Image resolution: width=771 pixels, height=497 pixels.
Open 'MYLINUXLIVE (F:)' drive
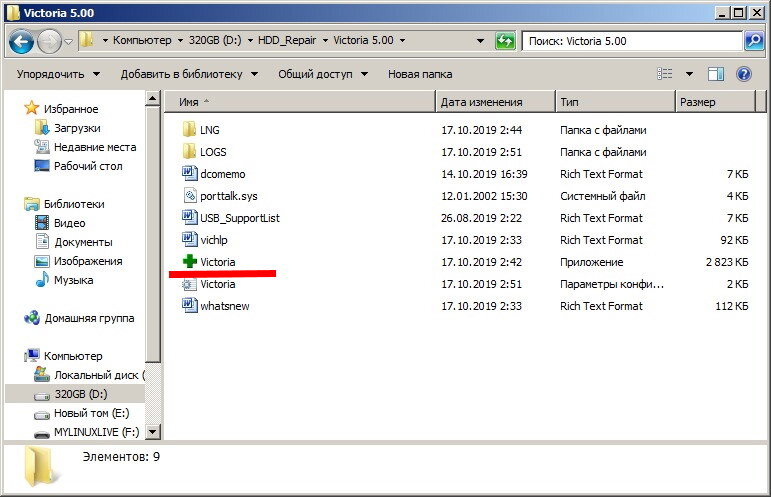tap(96, 432)
